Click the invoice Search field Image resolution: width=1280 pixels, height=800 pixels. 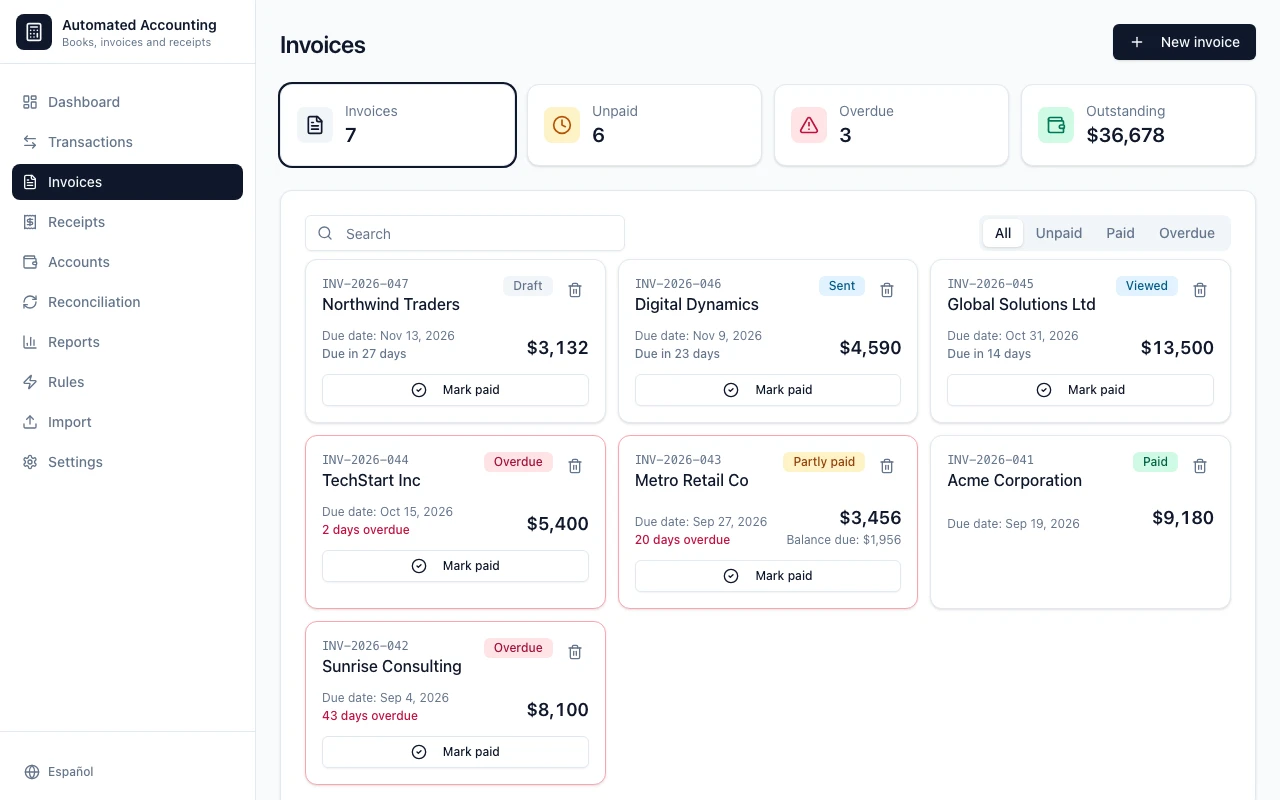(465, 233)
